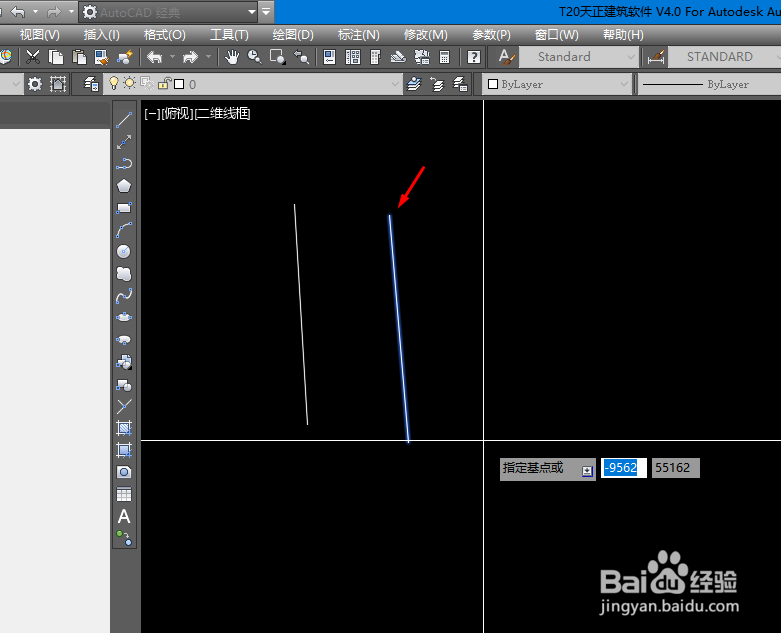This screenshot has width=781, height=633.
Task: Open the Layer Properties Manager icon
Action: pos(91,84)
